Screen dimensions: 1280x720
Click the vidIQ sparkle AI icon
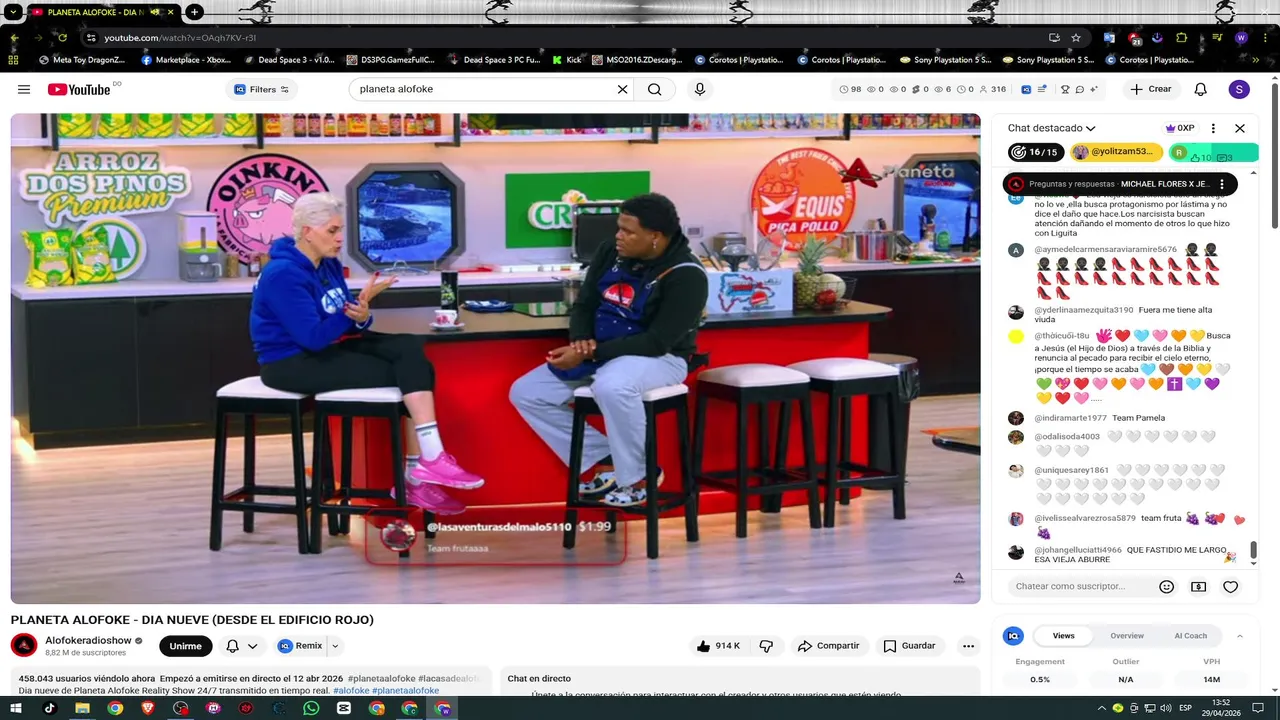tap(1095, 89)
